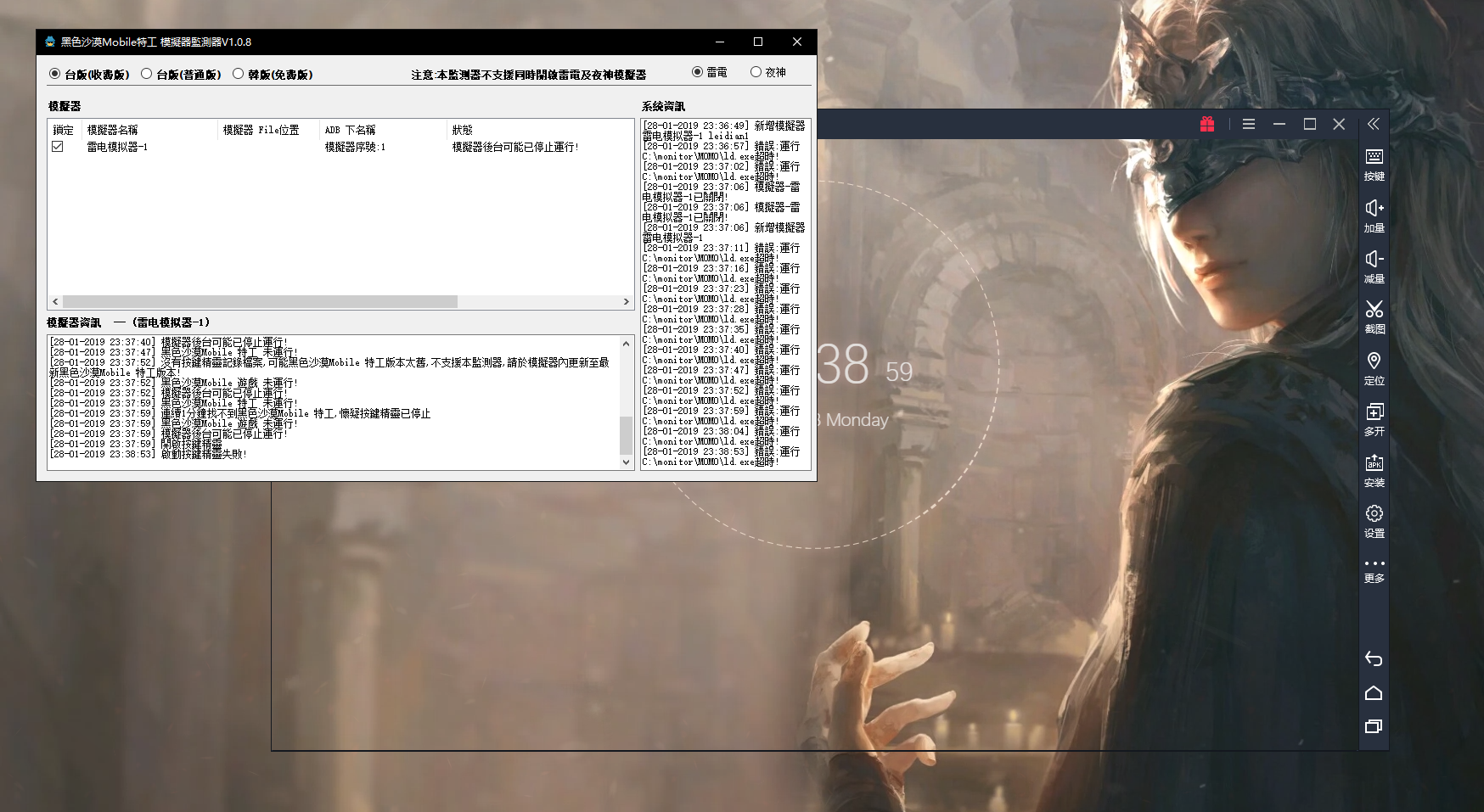
Task: Open 多开 multi-instance manager
Action: (x=1374, y=419)
